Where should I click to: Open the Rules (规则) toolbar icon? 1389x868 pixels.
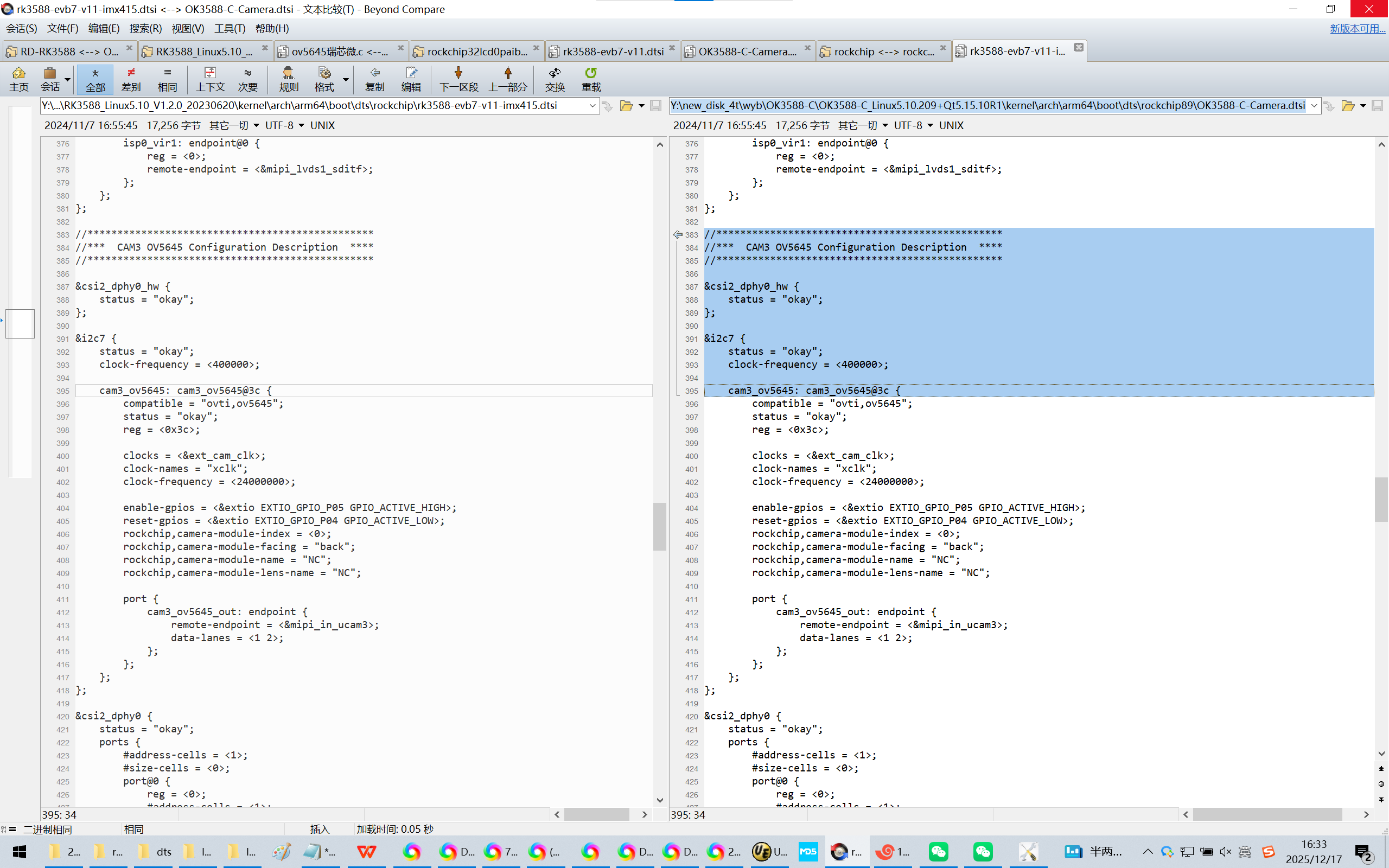(288, 79)
